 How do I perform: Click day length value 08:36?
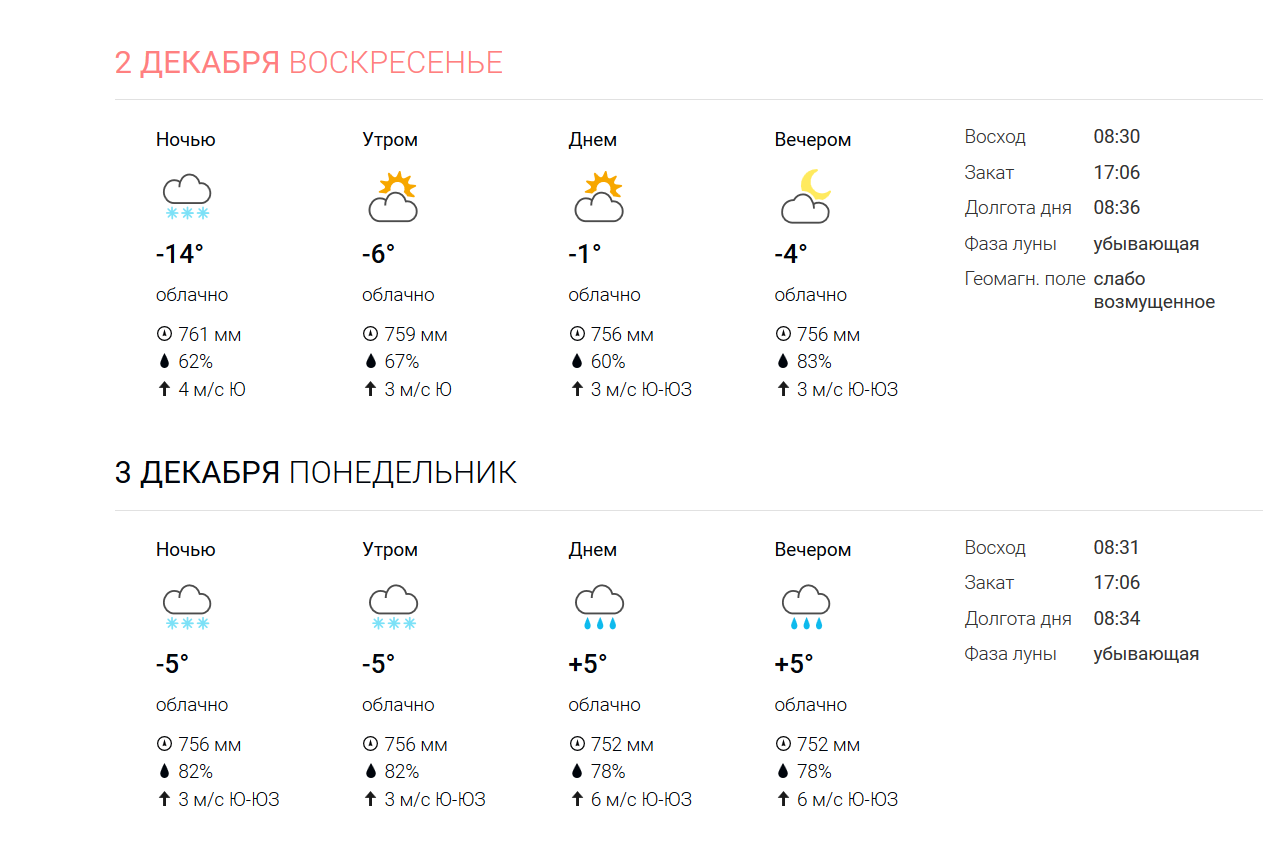[1117, 208]
